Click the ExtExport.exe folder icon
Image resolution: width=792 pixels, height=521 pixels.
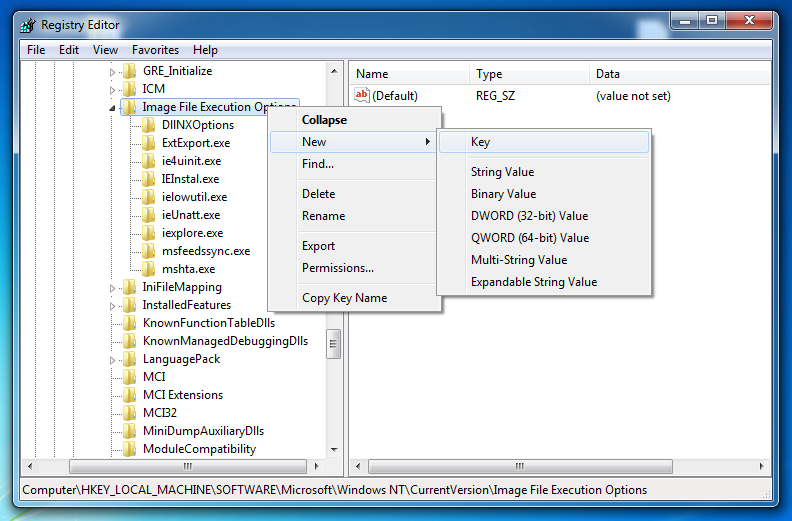point(148,143)
